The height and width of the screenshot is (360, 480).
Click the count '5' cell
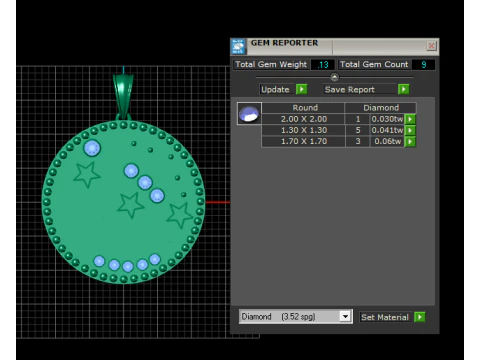pyautogui.click(x=358, y=130)
